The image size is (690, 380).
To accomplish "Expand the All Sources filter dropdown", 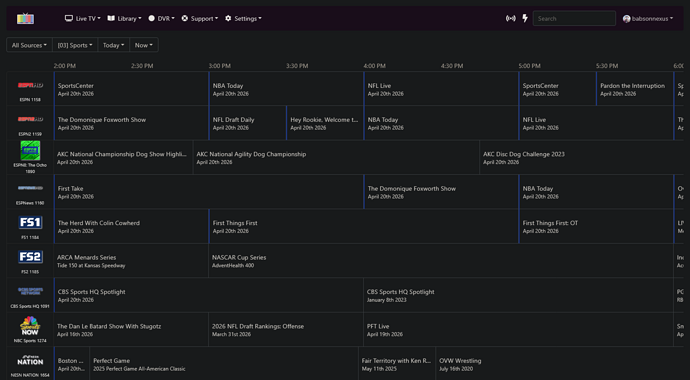I will [x=29, y=45].
